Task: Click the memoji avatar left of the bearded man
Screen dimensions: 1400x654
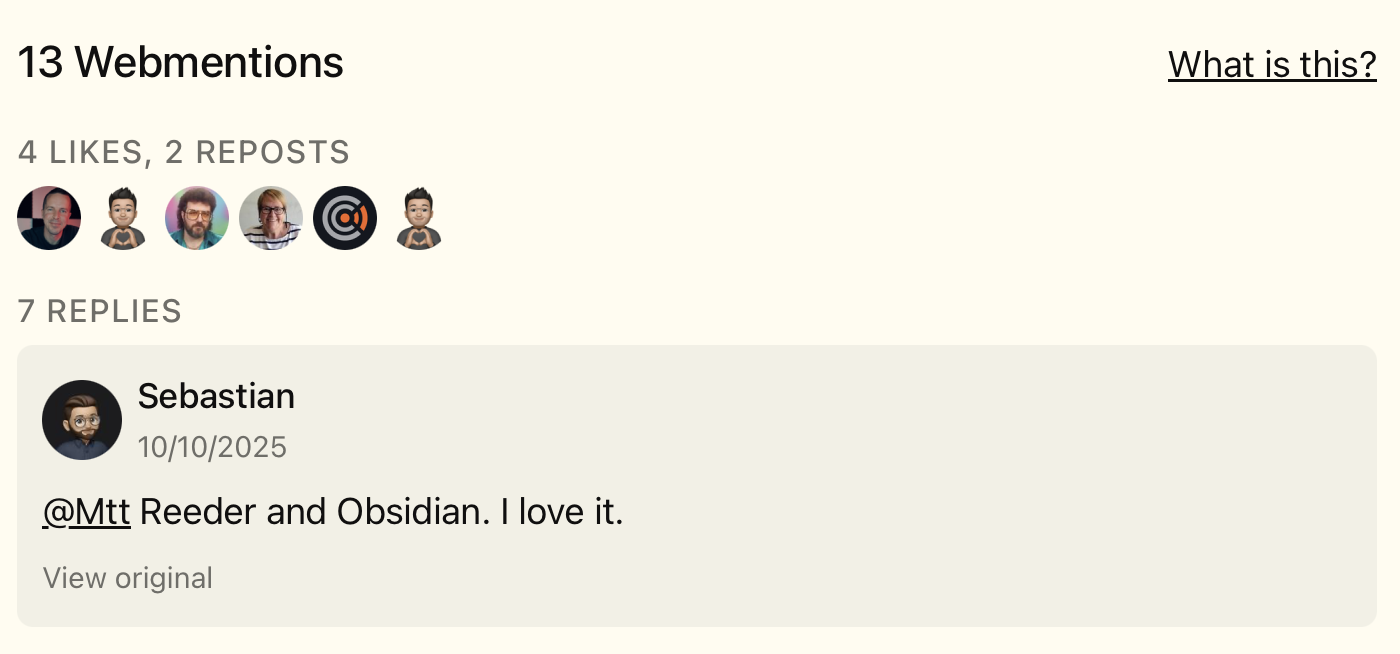Action: point(123,218)
